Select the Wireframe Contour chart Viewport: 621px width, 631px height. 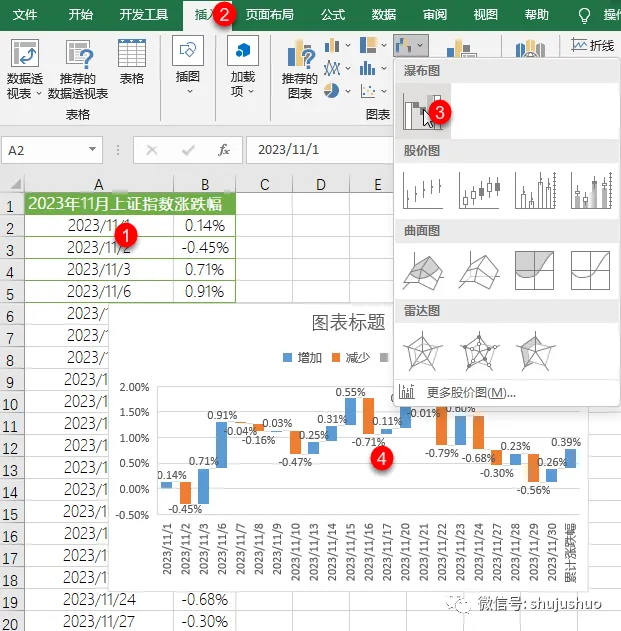tap(591, 270)
